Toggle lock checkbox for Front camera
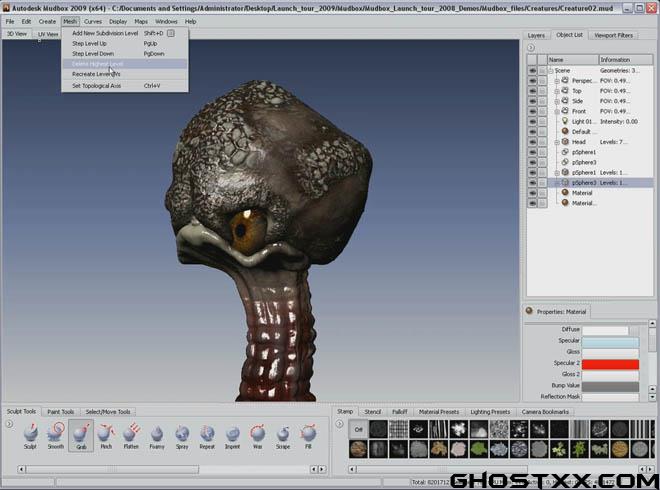Viewport: 660px width, 490px height. (x=543, y=111)
